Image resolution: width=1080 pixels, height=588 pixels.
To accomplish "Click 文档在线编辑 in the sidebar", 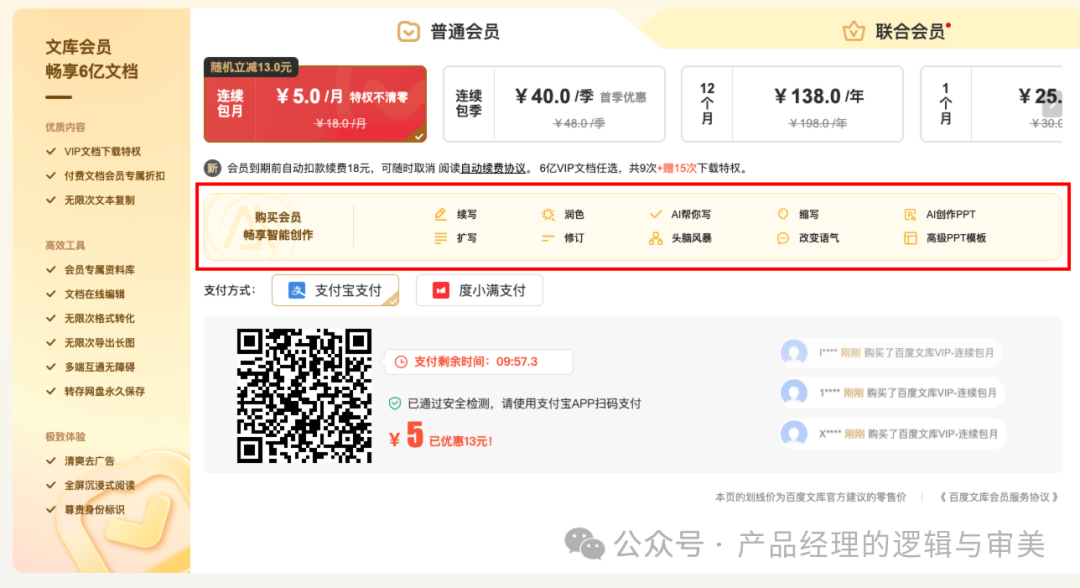I will (94, 294).
